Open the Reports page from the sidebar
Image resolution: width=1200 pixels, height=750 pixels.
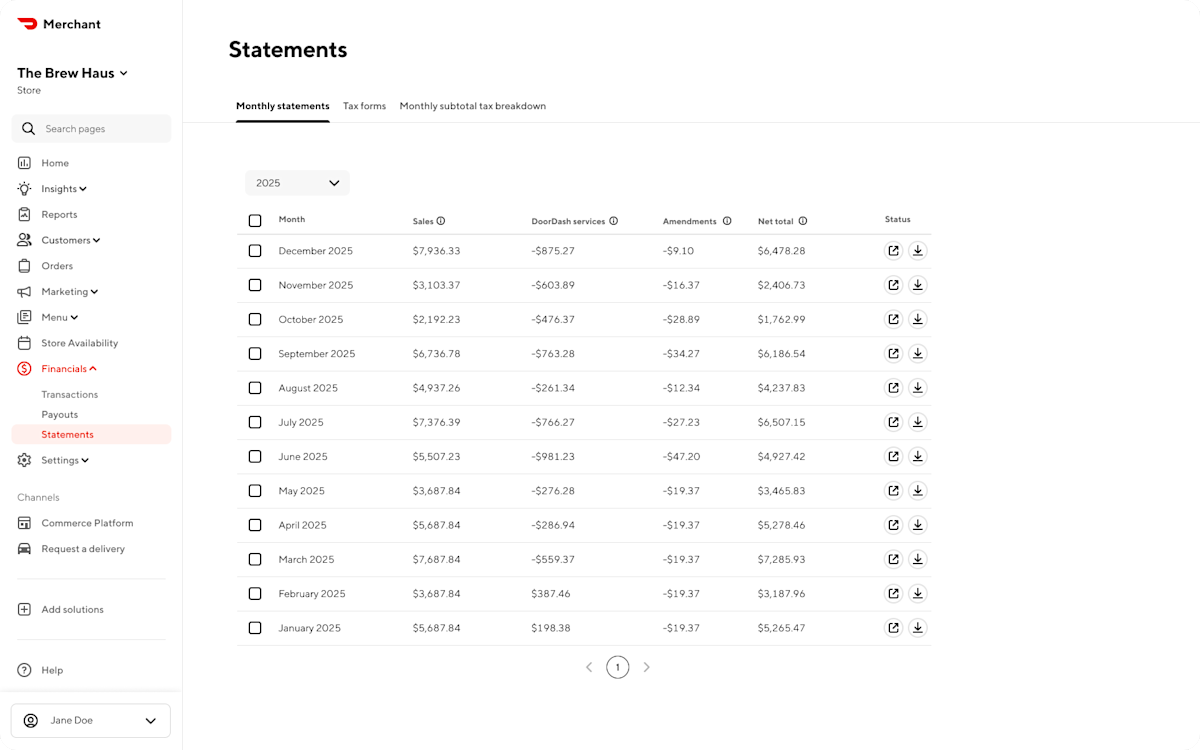[59, 214]
